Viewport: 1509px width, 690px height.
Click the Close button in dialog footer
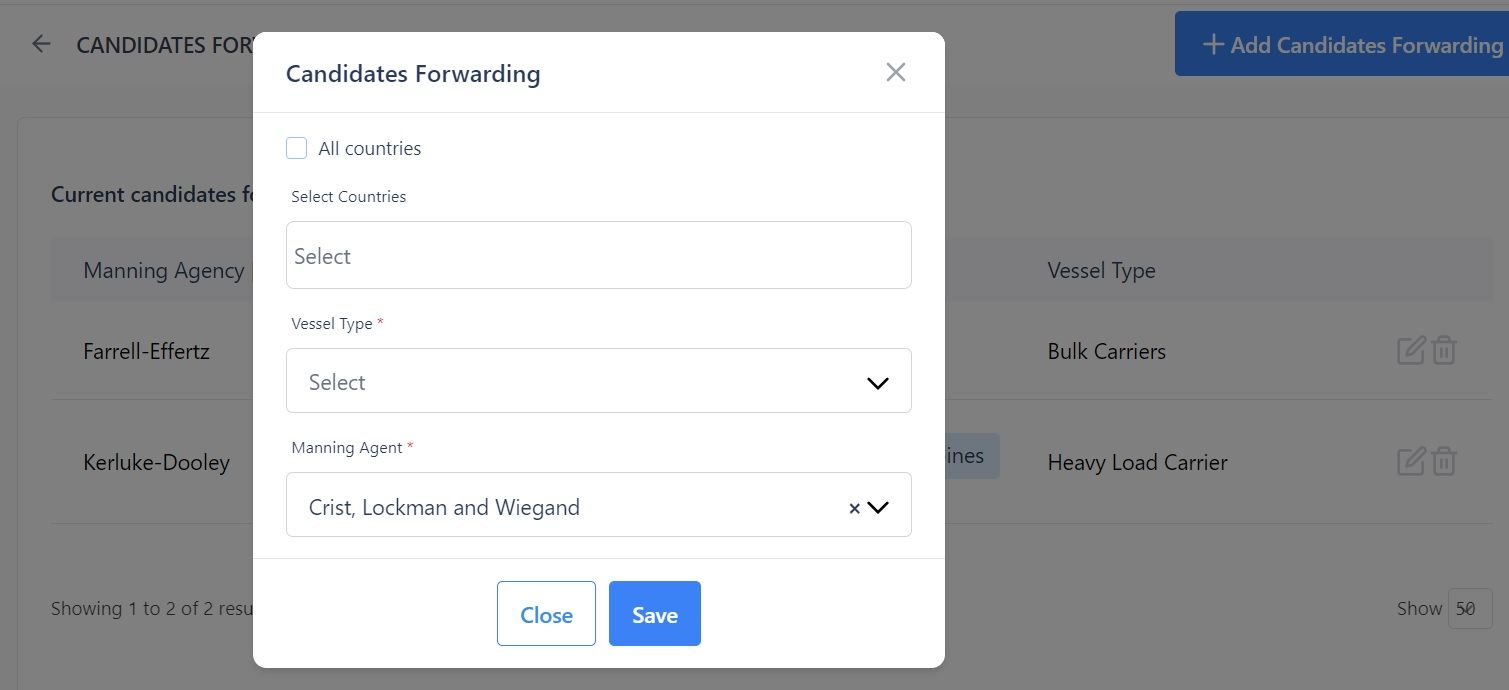pos(546,614)
